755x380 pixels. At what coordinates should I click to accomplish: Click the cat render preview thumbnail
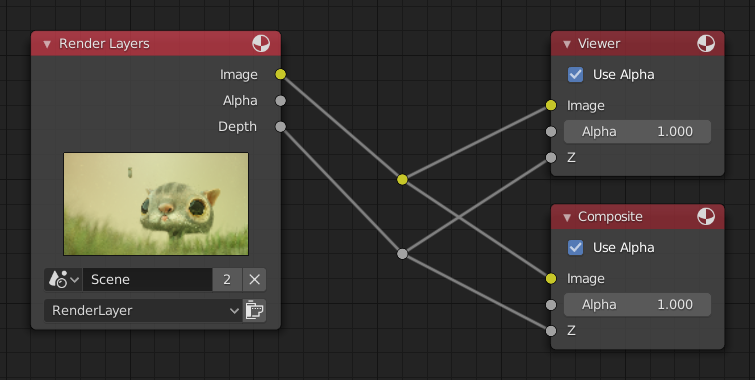pos(156,204)
